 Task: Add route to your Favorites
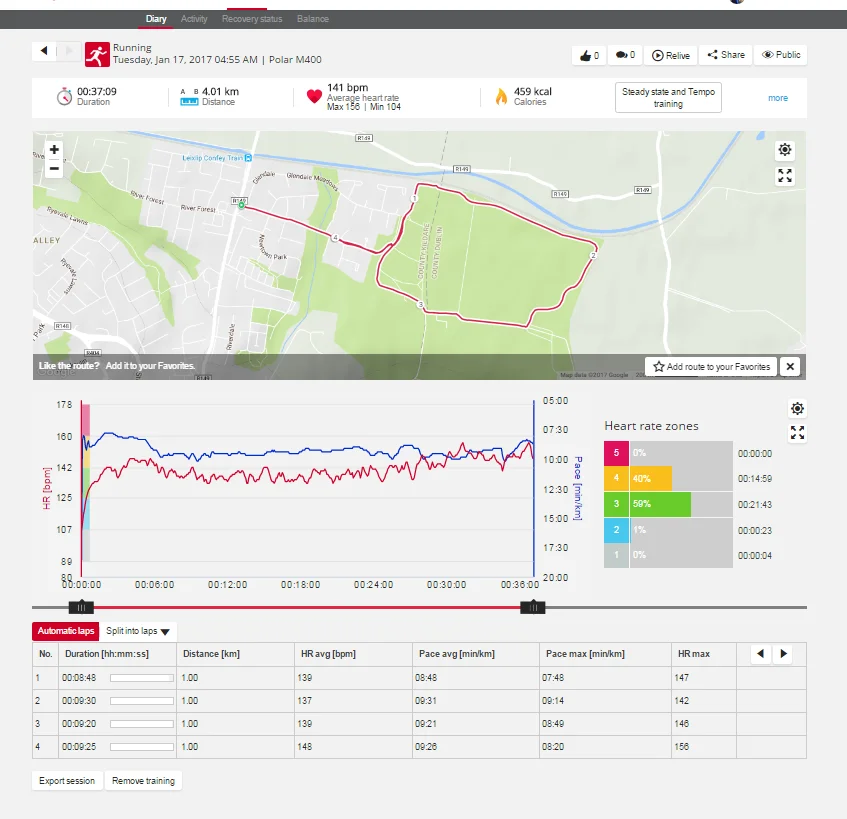(711, 367)
